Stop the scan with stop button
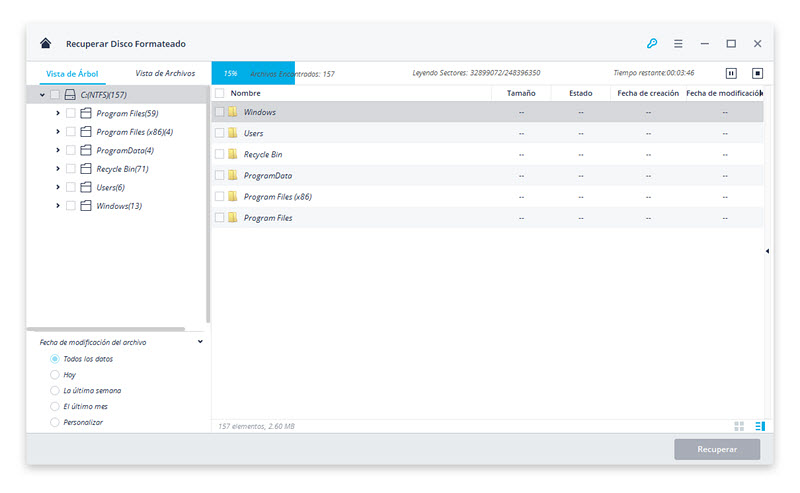 [757, 73]
